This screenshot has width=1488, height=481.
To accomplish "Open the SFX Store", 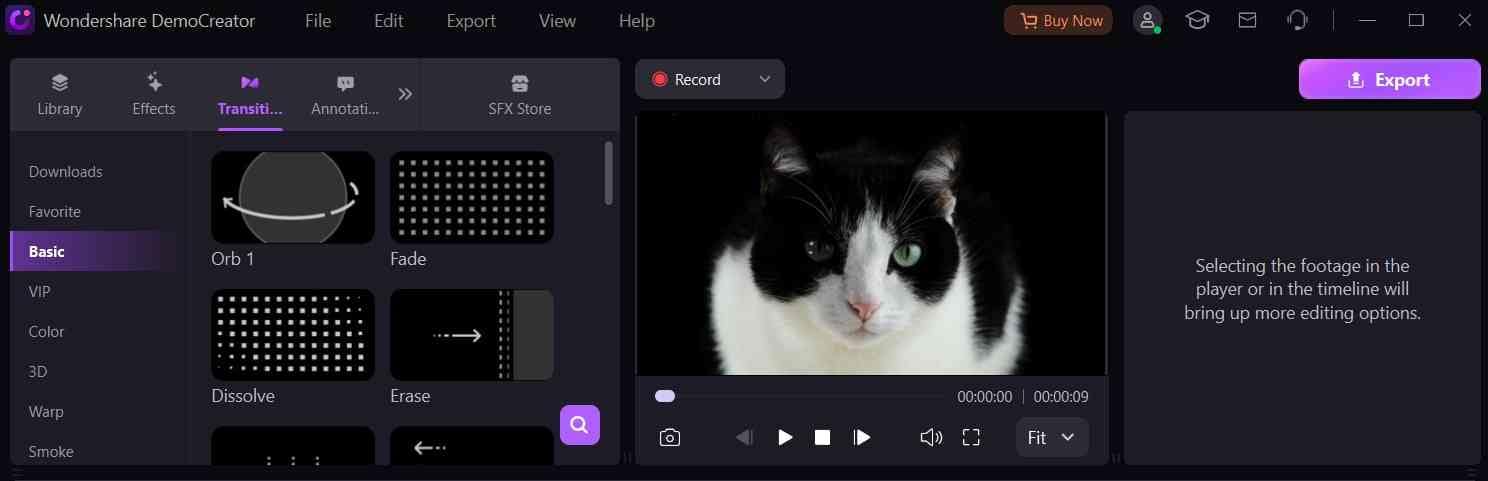I will coord(520,94).
